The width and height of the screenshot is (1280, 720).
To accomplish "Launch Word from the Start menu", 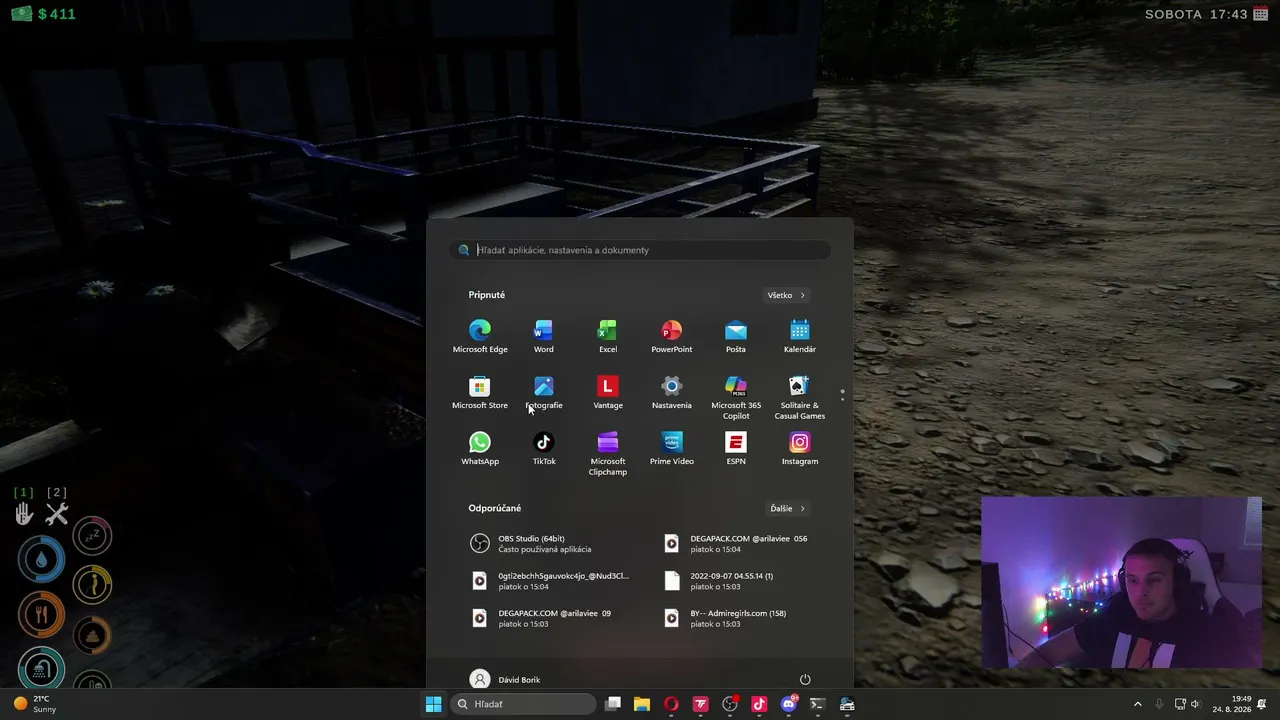I will (544, 336).
